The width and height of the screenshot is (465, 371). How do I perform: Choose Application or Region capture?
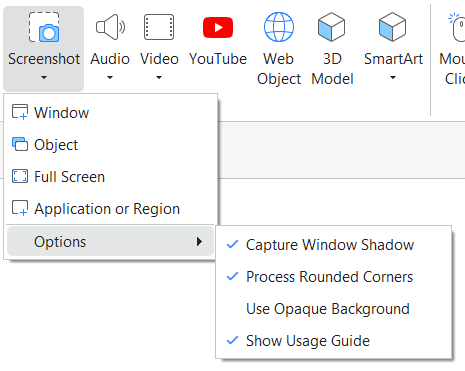(x=110, y=208)
